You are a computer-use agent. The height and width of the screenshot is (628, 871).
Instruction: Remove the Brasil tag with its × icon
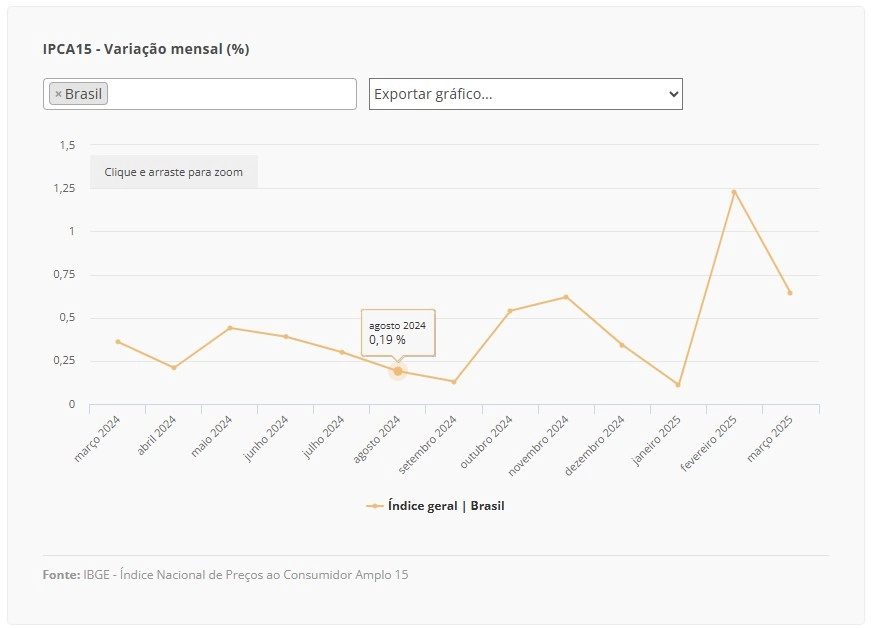(58, 94)
